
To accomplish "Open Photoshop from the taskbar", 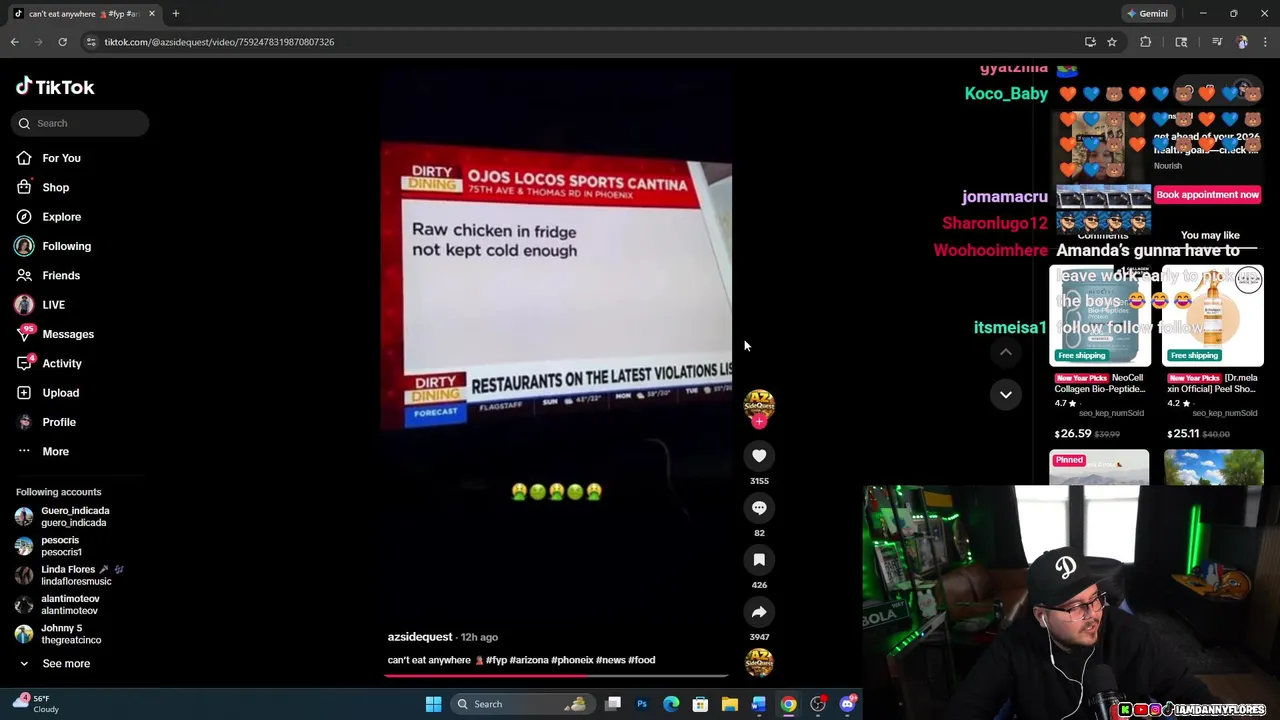I will tap(642, 704).
